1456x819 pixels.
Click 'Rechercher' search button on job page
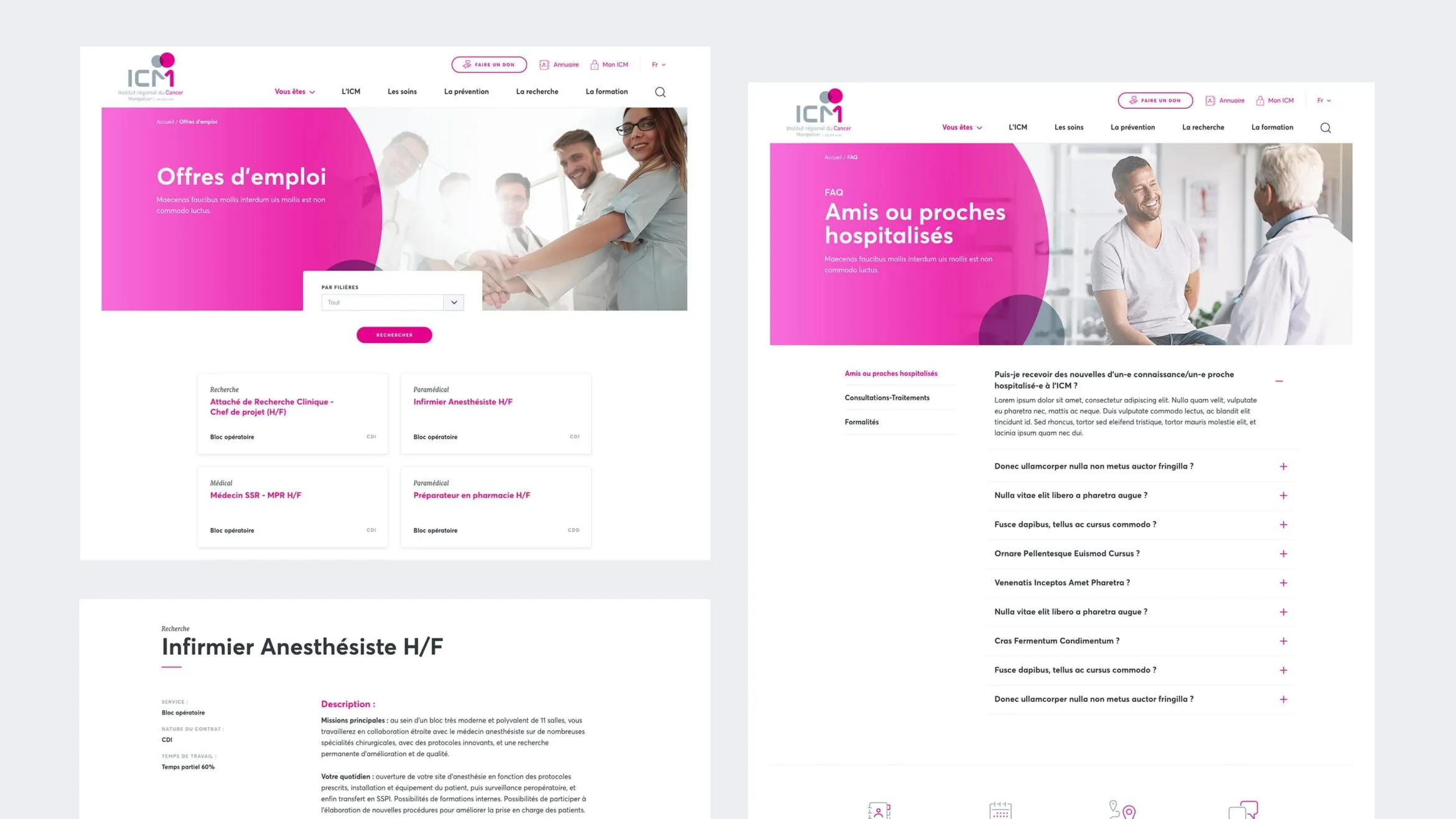[x=394, y=334]
